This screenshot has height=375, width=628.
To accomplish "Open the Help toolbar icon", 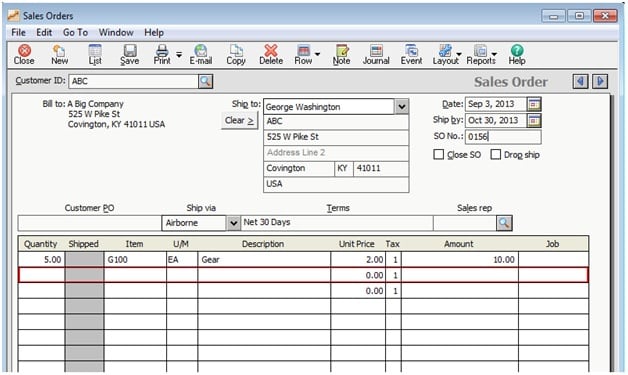I will click(517, 54).
